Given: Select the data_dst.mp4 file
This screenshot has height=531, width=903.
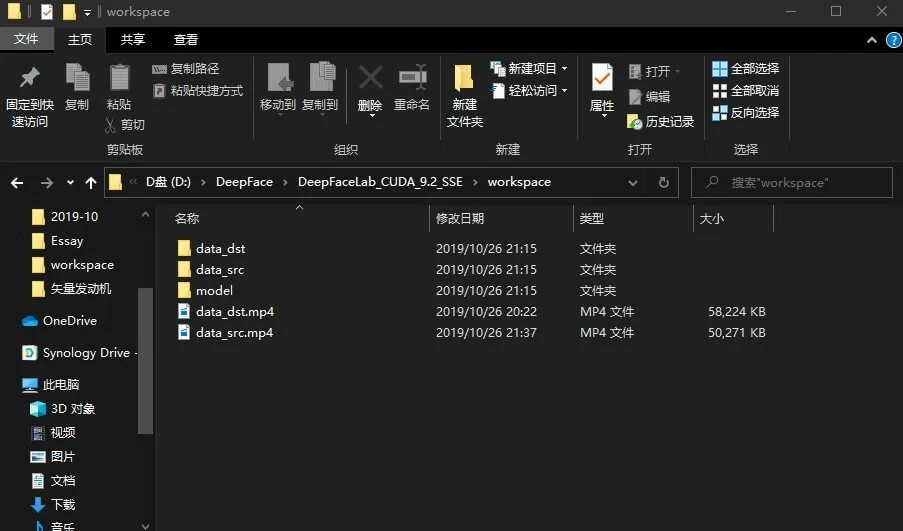Looking at the screenshot, I should [x=234, y=312].
